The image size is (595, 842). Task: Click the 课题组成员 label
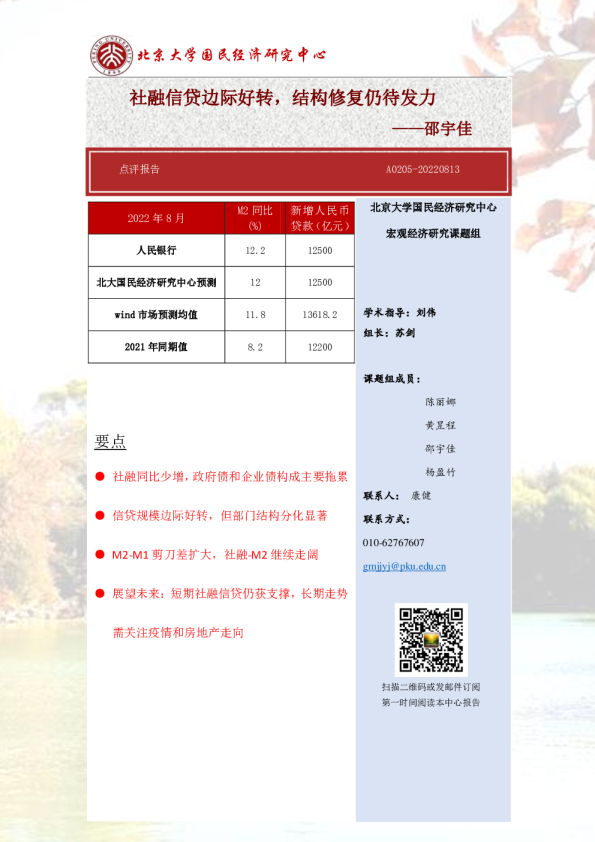[x=392, y=379]
